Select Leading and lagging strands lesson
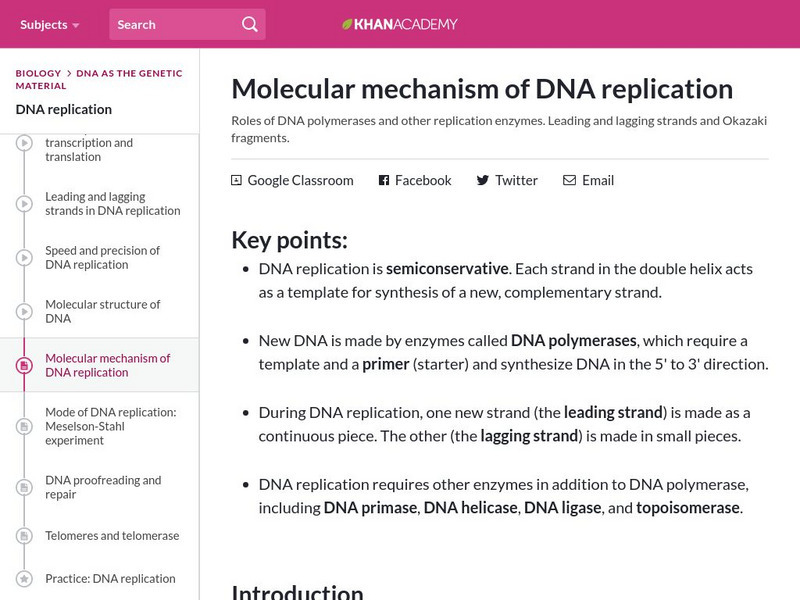The width and height of the screenshot is (800, 600). coord(113,203)
